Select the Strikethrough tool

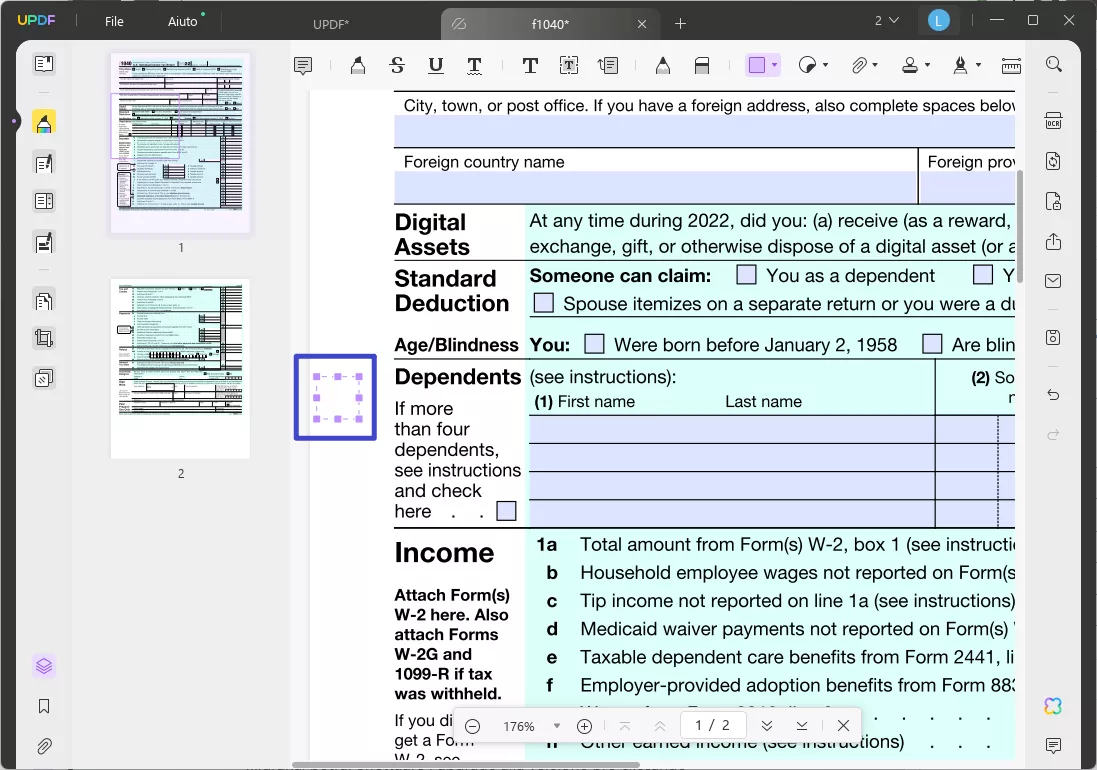pyautogui.click(x=397, y=66)
